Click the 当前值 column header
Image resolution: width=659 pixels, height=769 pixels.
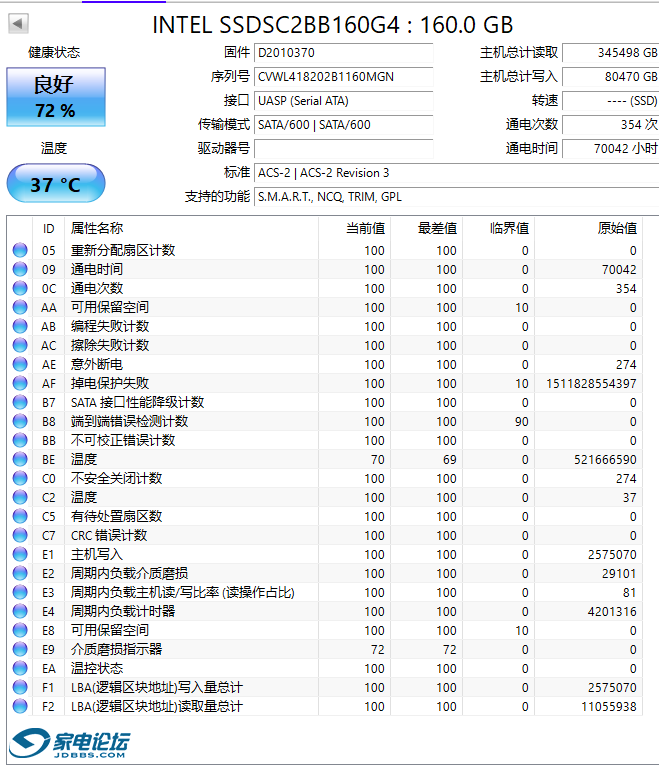[355, 229]
